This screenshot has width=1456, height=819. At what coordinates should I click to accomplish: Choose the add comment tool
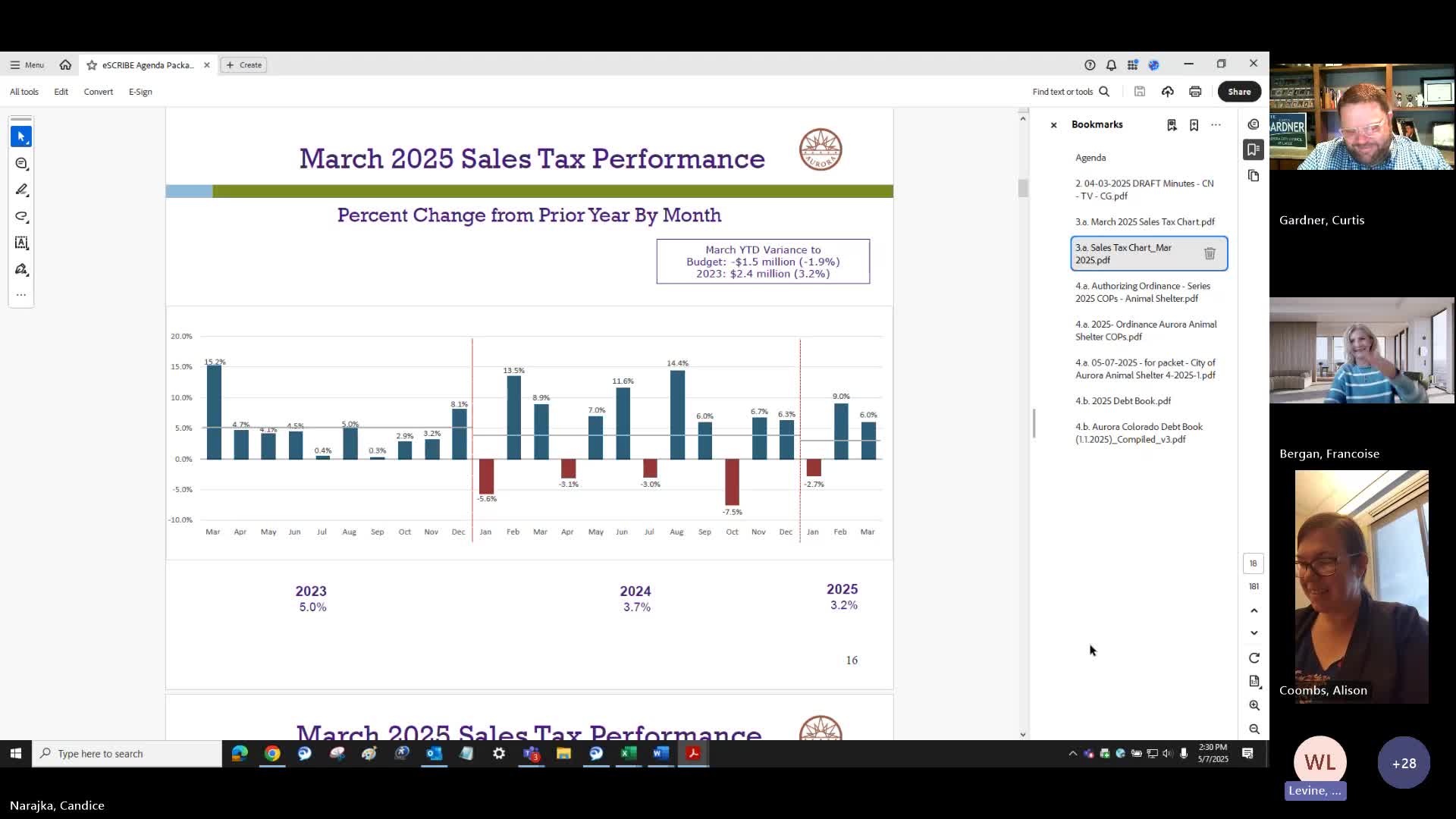(21, 164)
